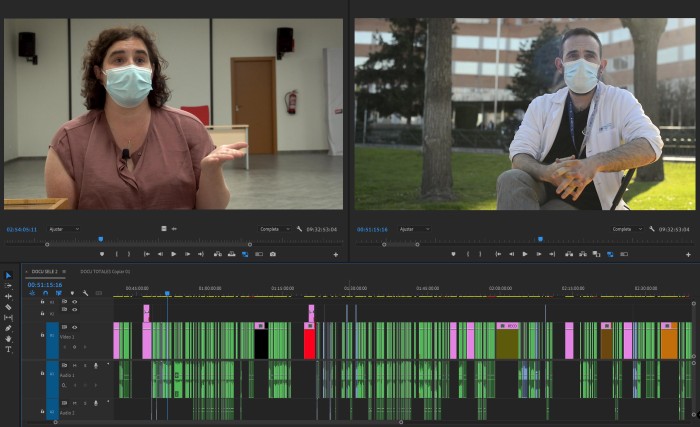
Task: Click the red clip on Video 1
Action: coord(309,342)
